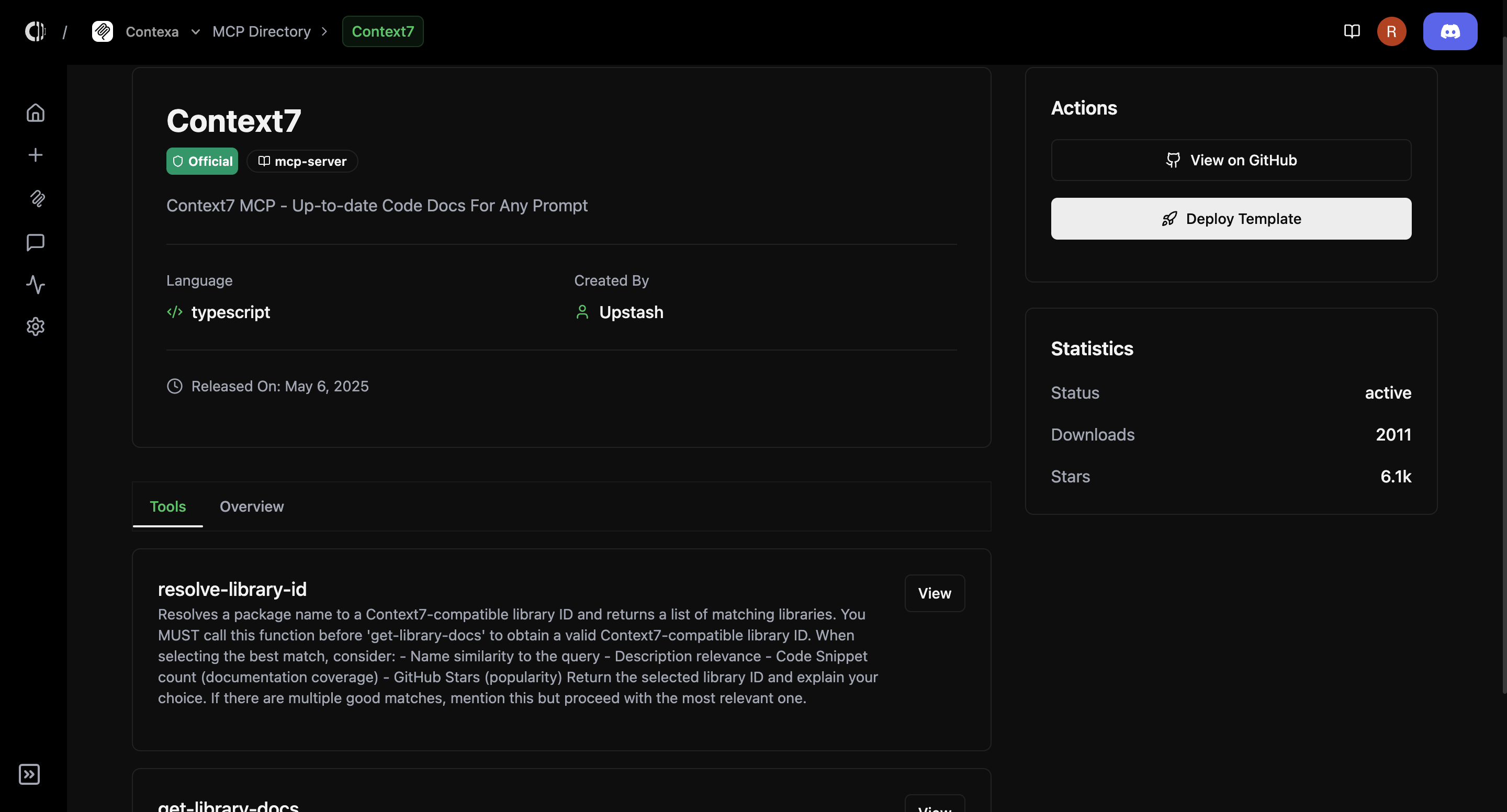Click the plus icon to create new item
1507x812 pixels.
coord(36,154)
